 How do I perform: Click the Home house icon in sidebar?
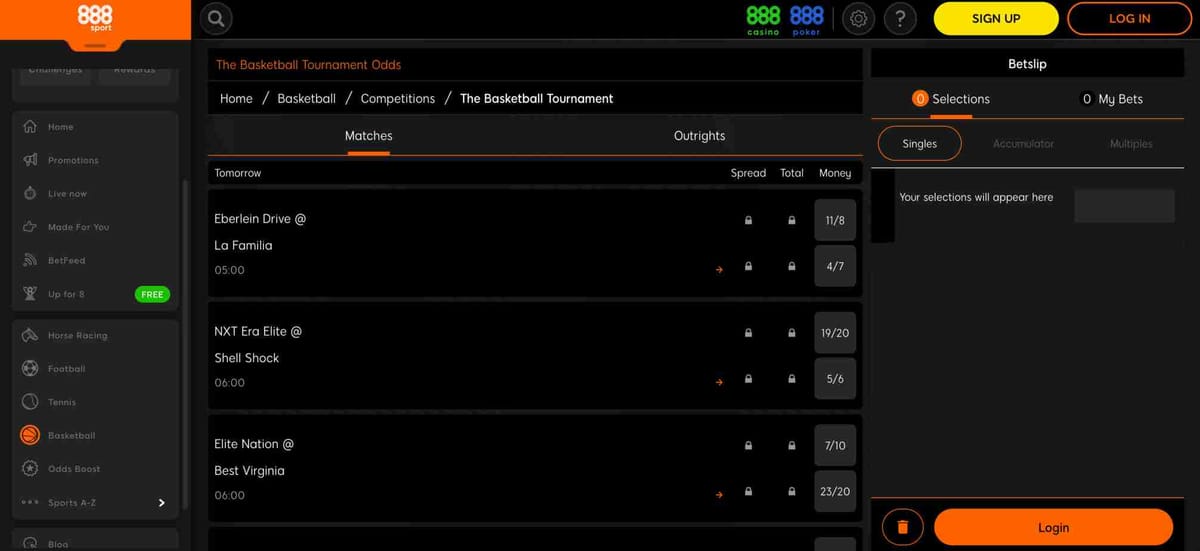click(x=30, y=127)
